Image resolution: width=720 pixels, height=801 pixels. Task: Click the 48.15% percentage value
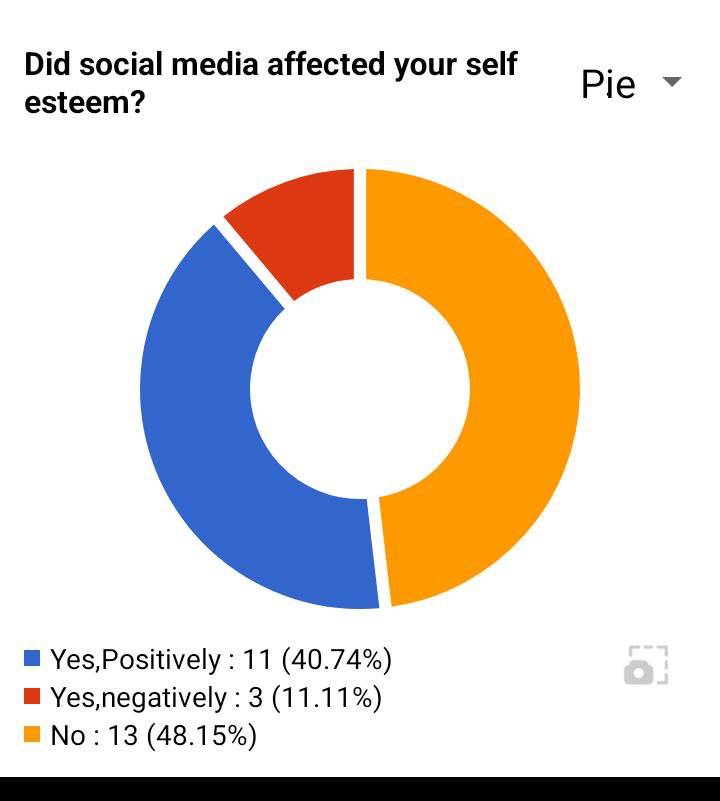(202, 736)
